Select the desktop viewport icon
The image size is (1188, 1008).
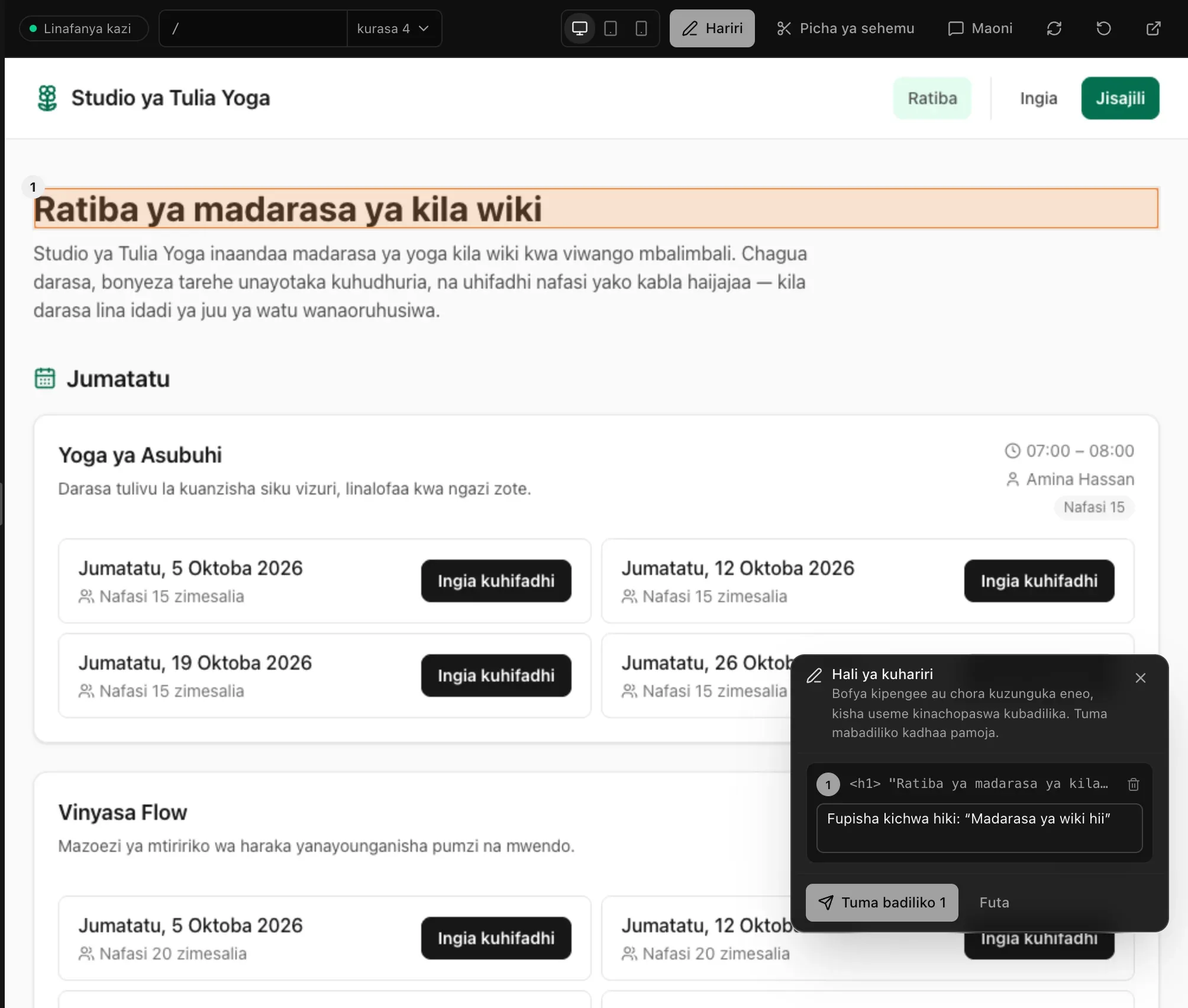(x=580, y=28)
